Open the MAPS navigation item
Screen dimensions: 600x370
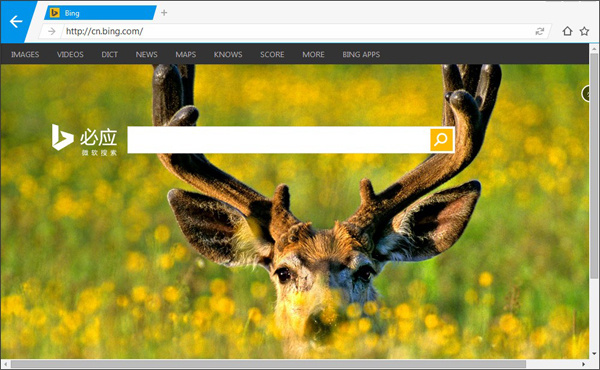186,54
